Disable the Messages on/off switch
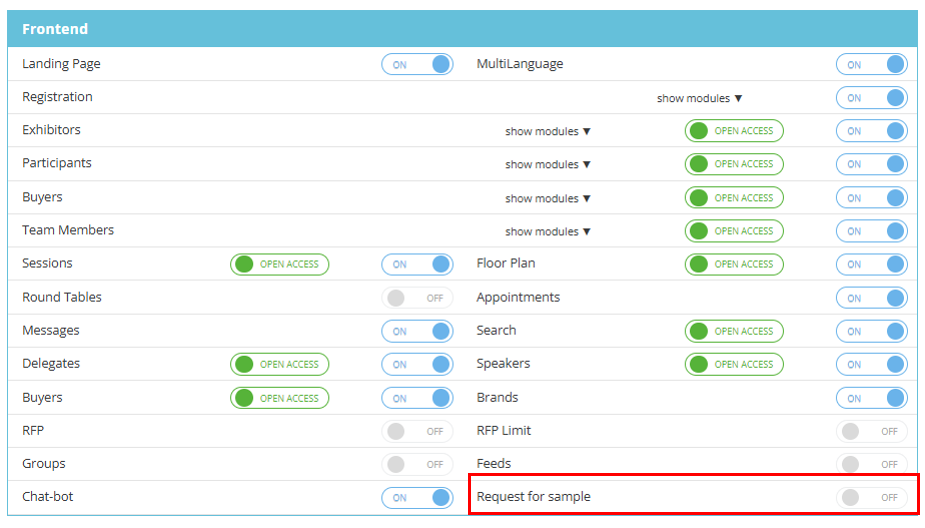Viewport: 925px width, 528px height. point(417,331)
